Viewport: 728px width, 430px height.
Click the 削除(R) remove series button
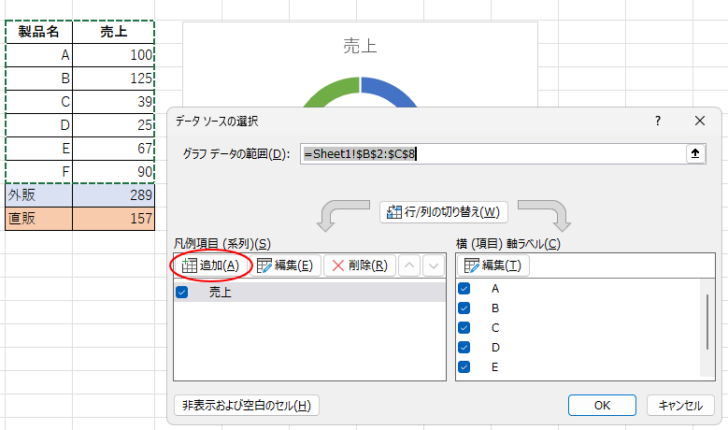click(358, 265)
